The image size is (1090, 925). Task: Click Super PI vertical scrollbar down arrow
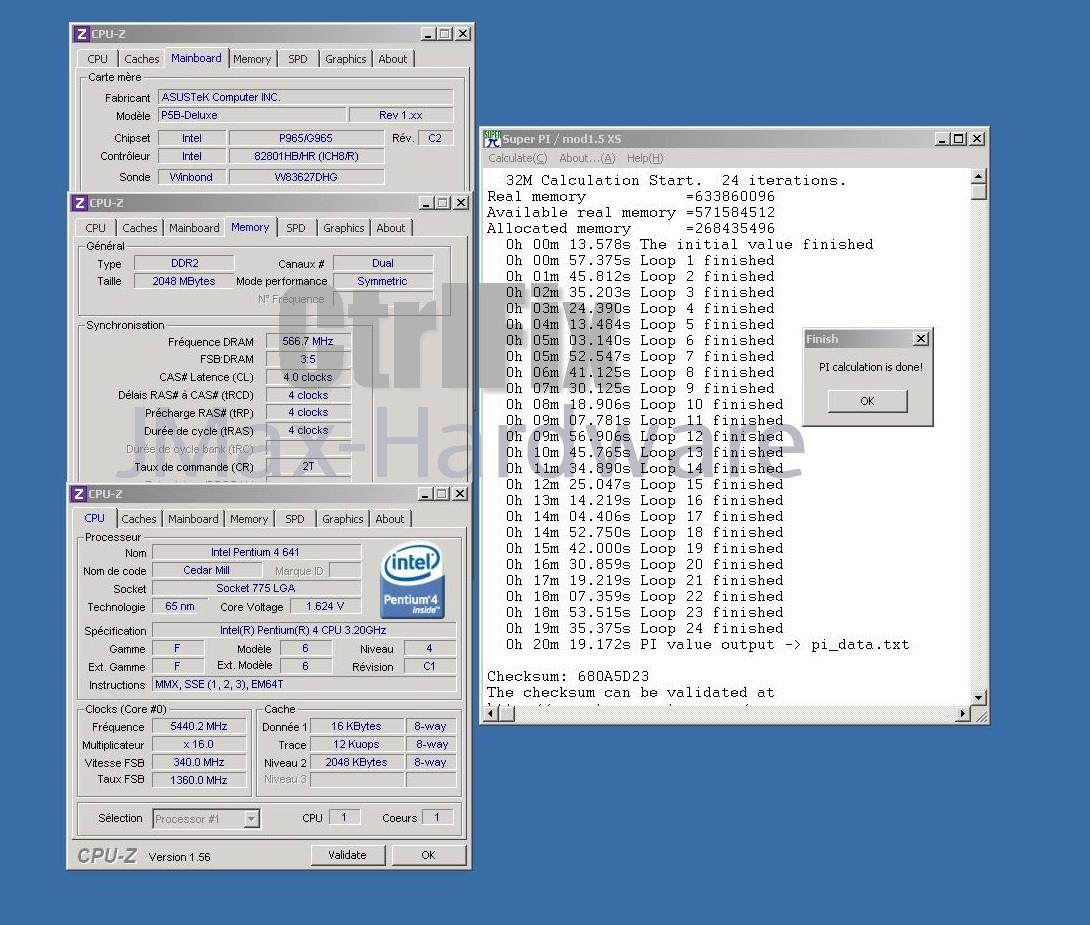(979, 698)
